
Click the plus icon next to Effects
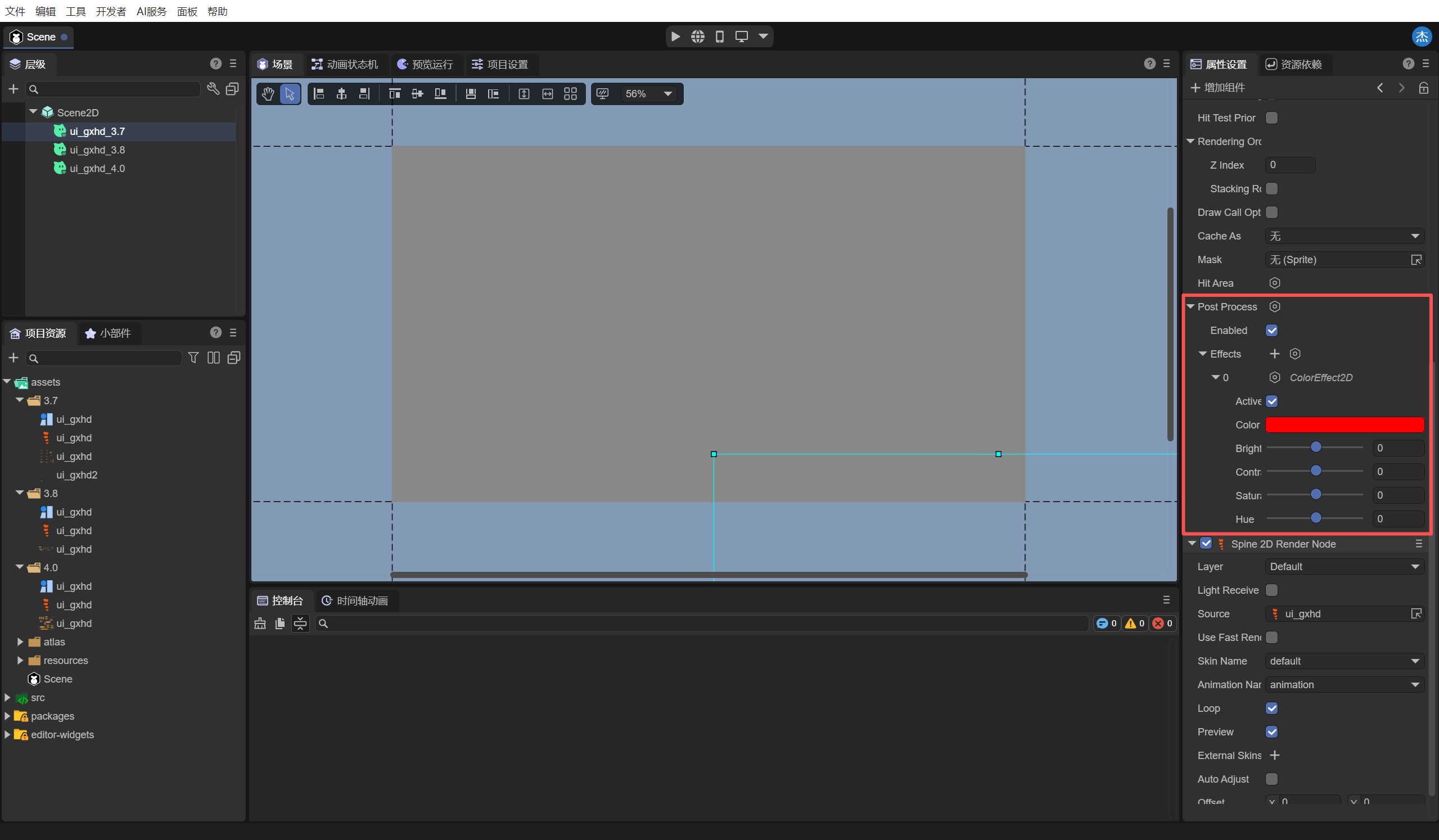(1274, 354)
